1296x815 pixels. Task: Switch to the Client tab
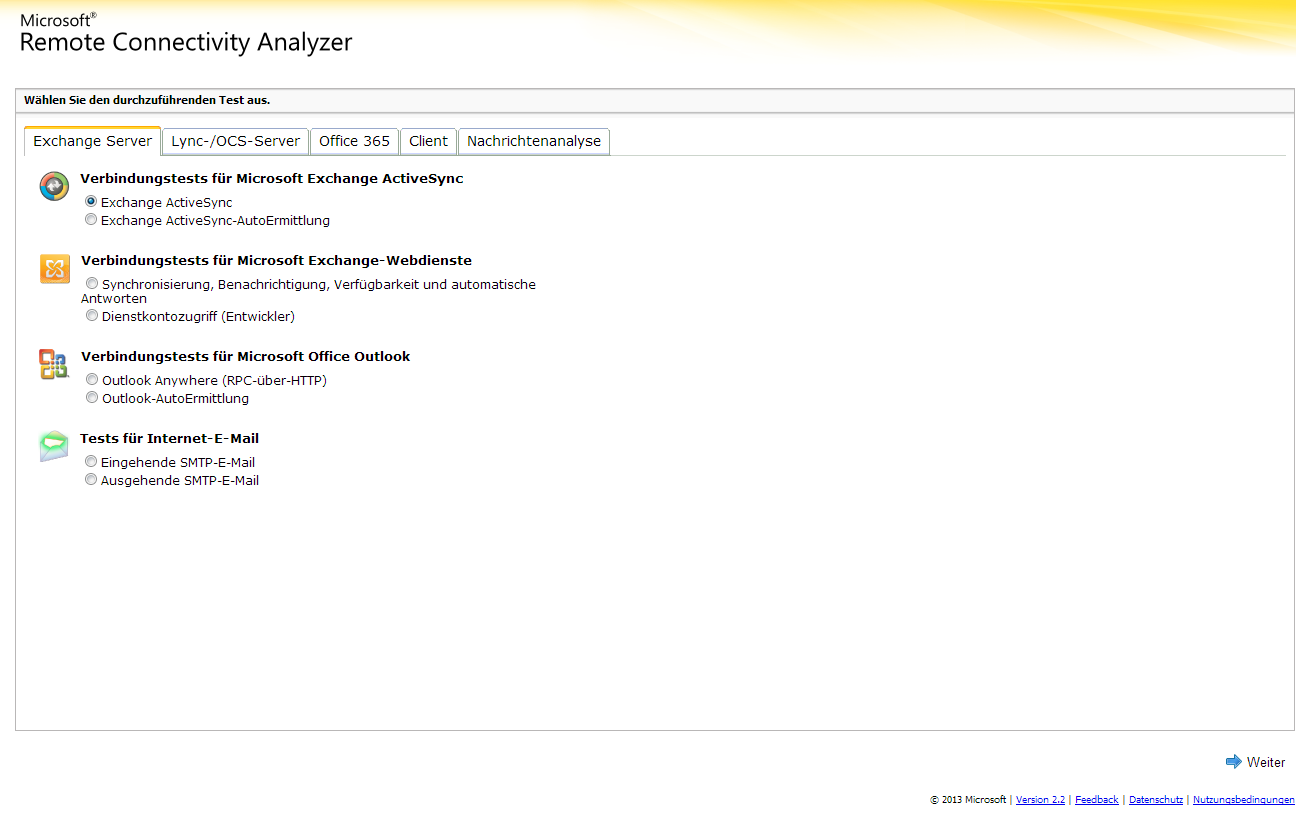(x=428, y=141)
